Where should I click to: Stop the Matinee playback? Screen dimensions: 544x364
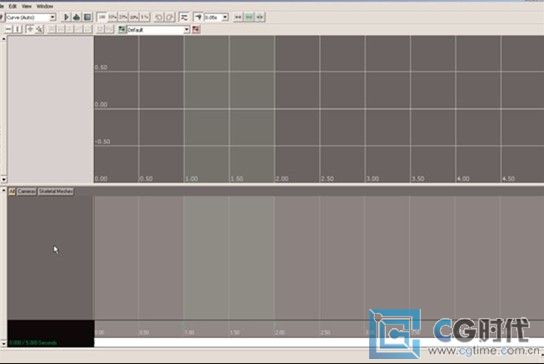pyautogui.click(x=88, y=17)
